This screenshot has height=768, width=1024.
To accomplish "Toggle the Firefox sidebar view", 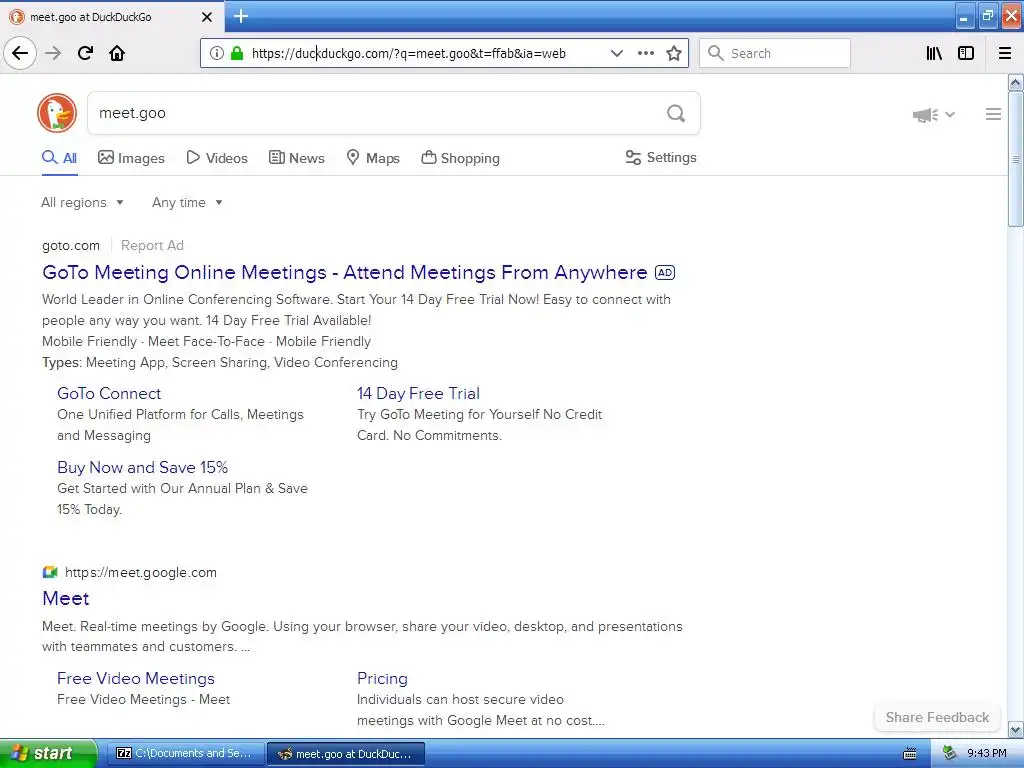I will pyautogui.click(x=966, y=54).
